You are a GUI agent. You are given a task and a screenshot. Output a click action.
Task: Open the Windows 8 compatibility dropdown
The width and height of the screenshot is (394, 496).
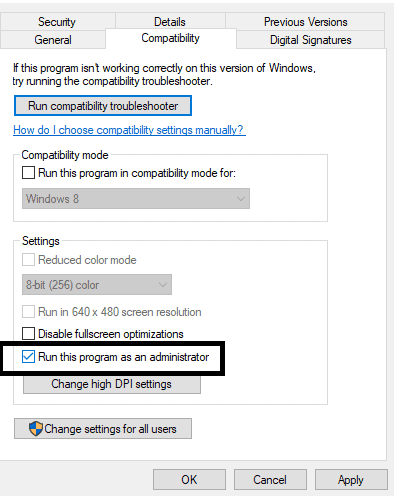(x=136, y=199)
